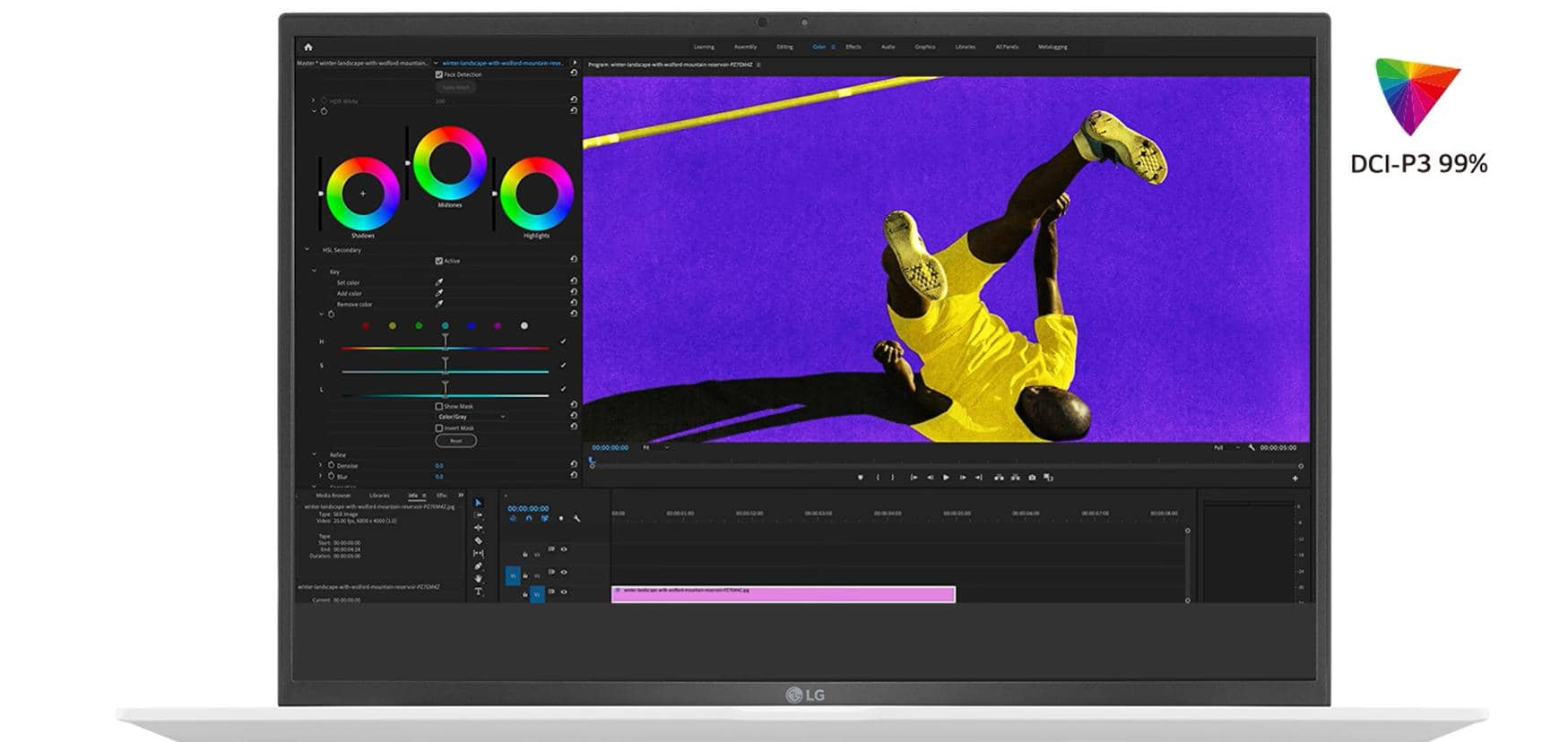Image resolution: width=1568 pixels, height=742 pixels.
Task: Click the Remove color eyedropper
Action: click(x=439, y=304)
